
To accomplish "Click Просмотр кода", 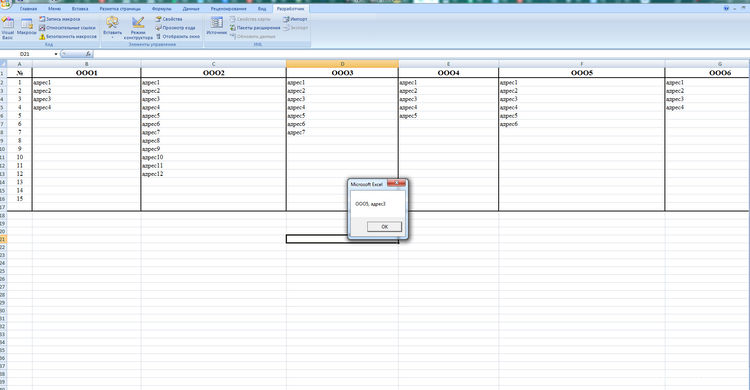I will click(175, 28).
